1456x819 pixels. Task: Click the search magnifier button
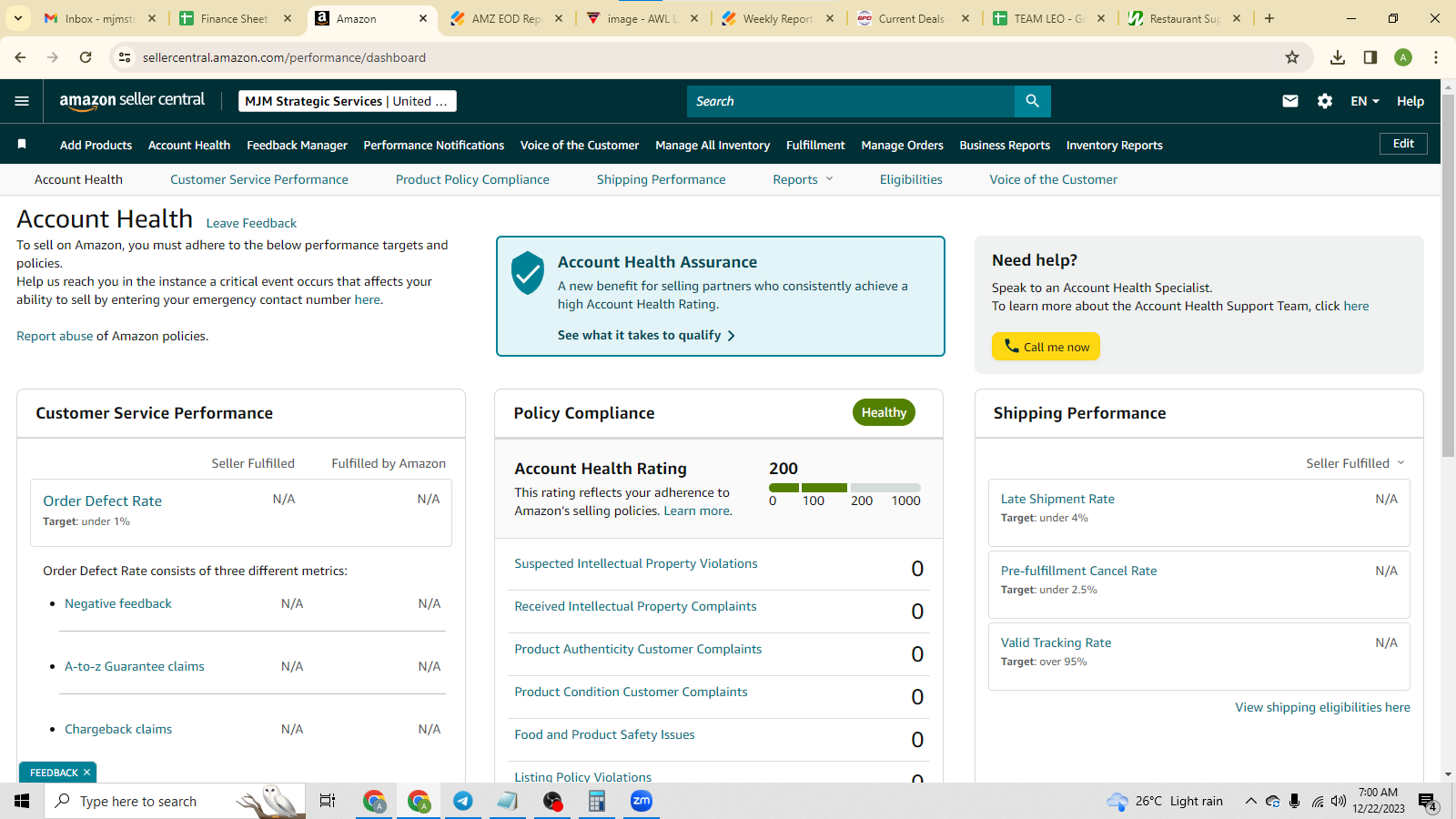[x=1032, y=101]
